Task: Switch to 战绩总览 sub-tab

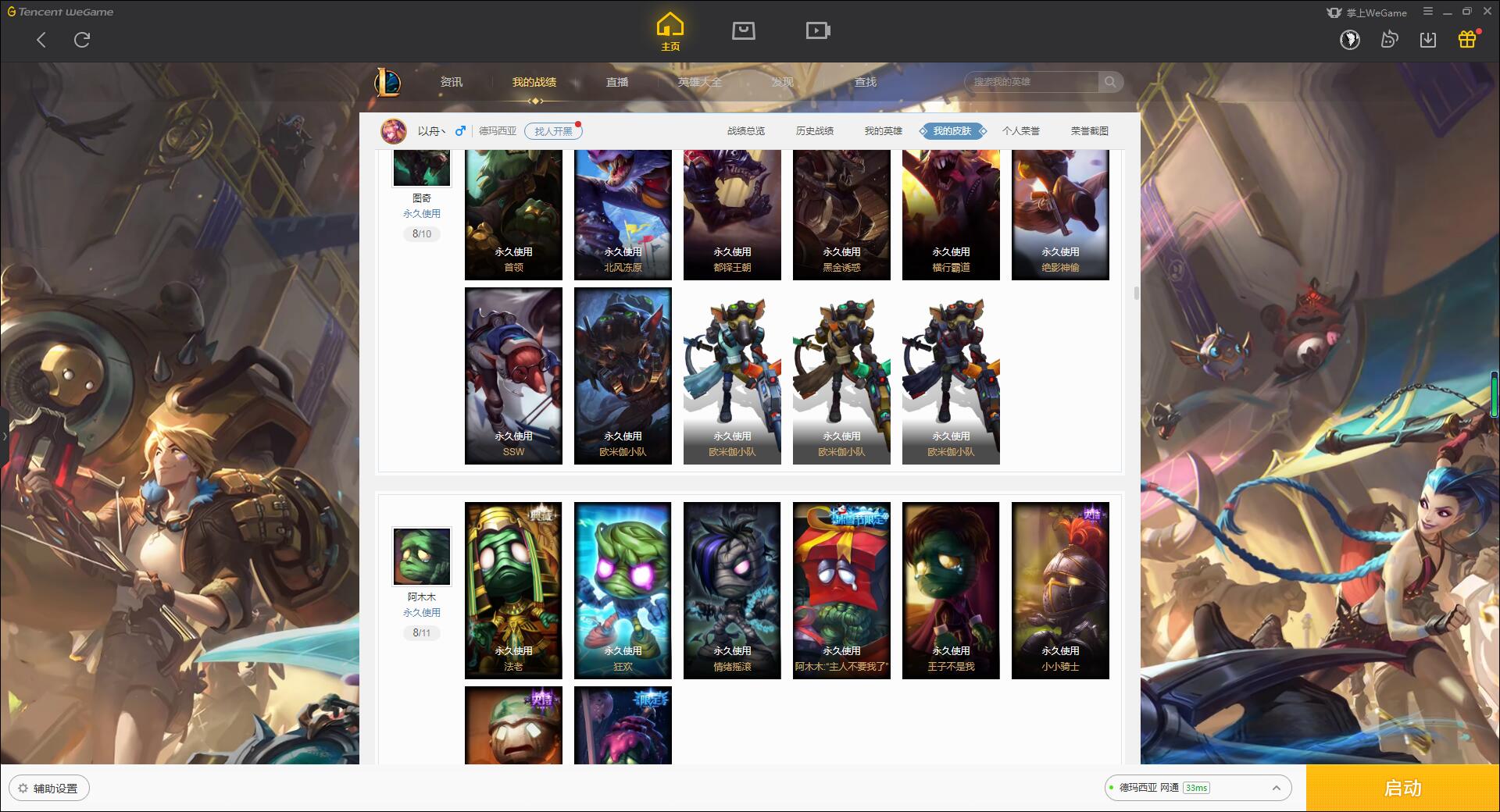Action: coord(746,131)
